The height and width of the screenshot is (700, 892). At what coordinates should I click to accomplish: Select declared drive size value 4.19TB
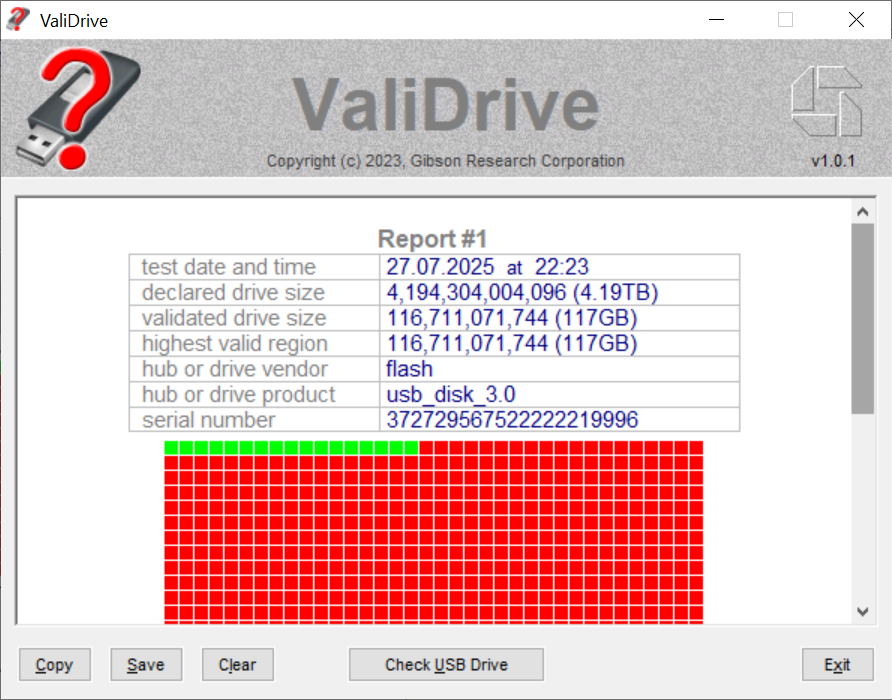point(522,293)
